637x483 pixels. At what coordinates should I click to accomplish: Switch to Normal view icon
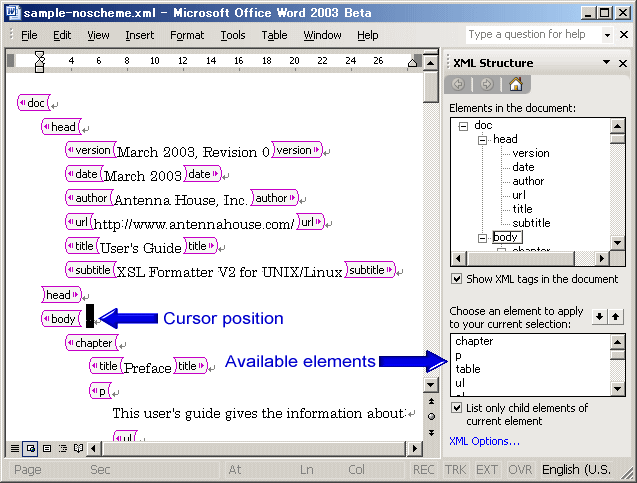click(x=15, y=448)
